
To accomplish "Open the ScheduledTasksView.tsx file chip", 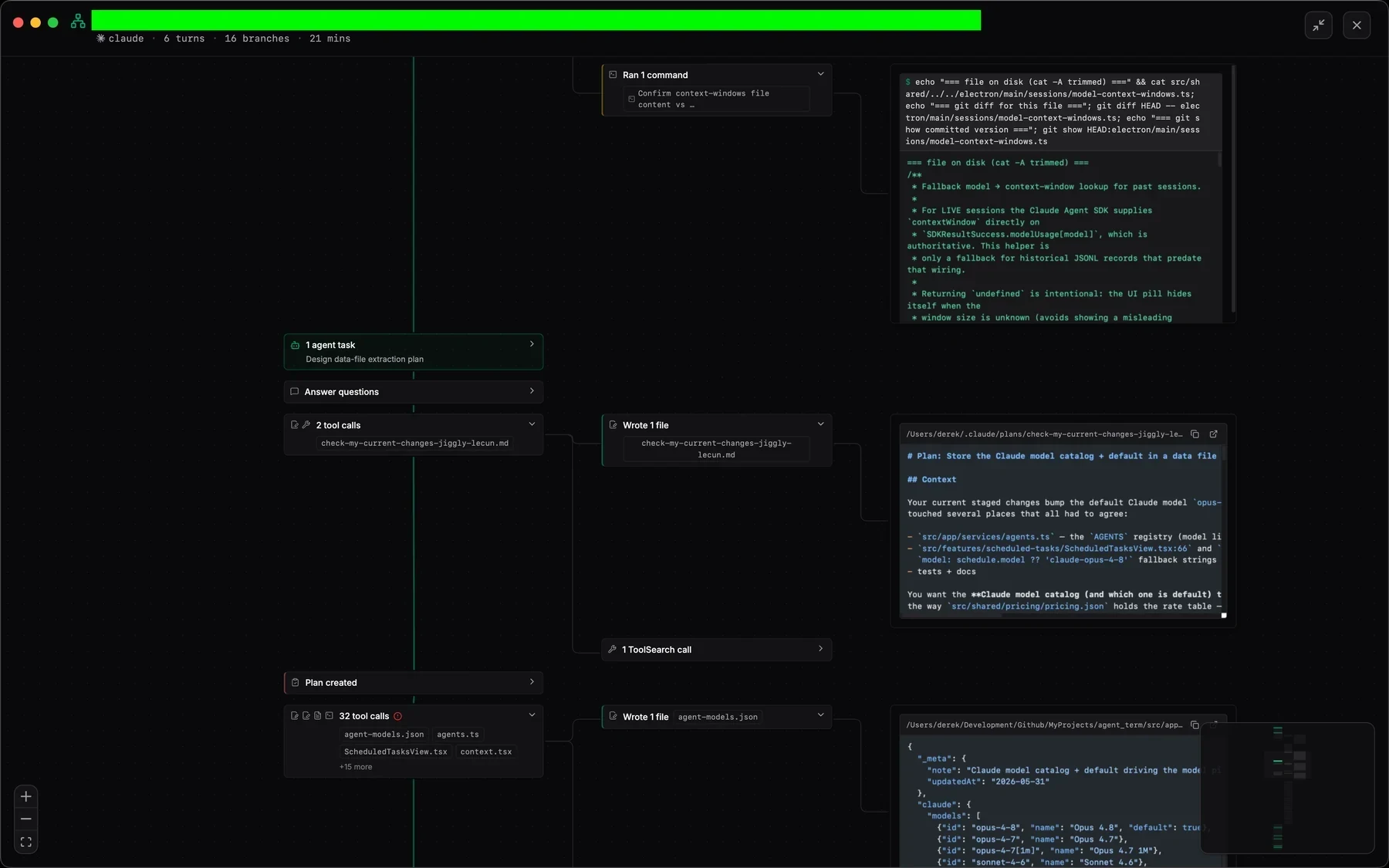I will (395, 751).
